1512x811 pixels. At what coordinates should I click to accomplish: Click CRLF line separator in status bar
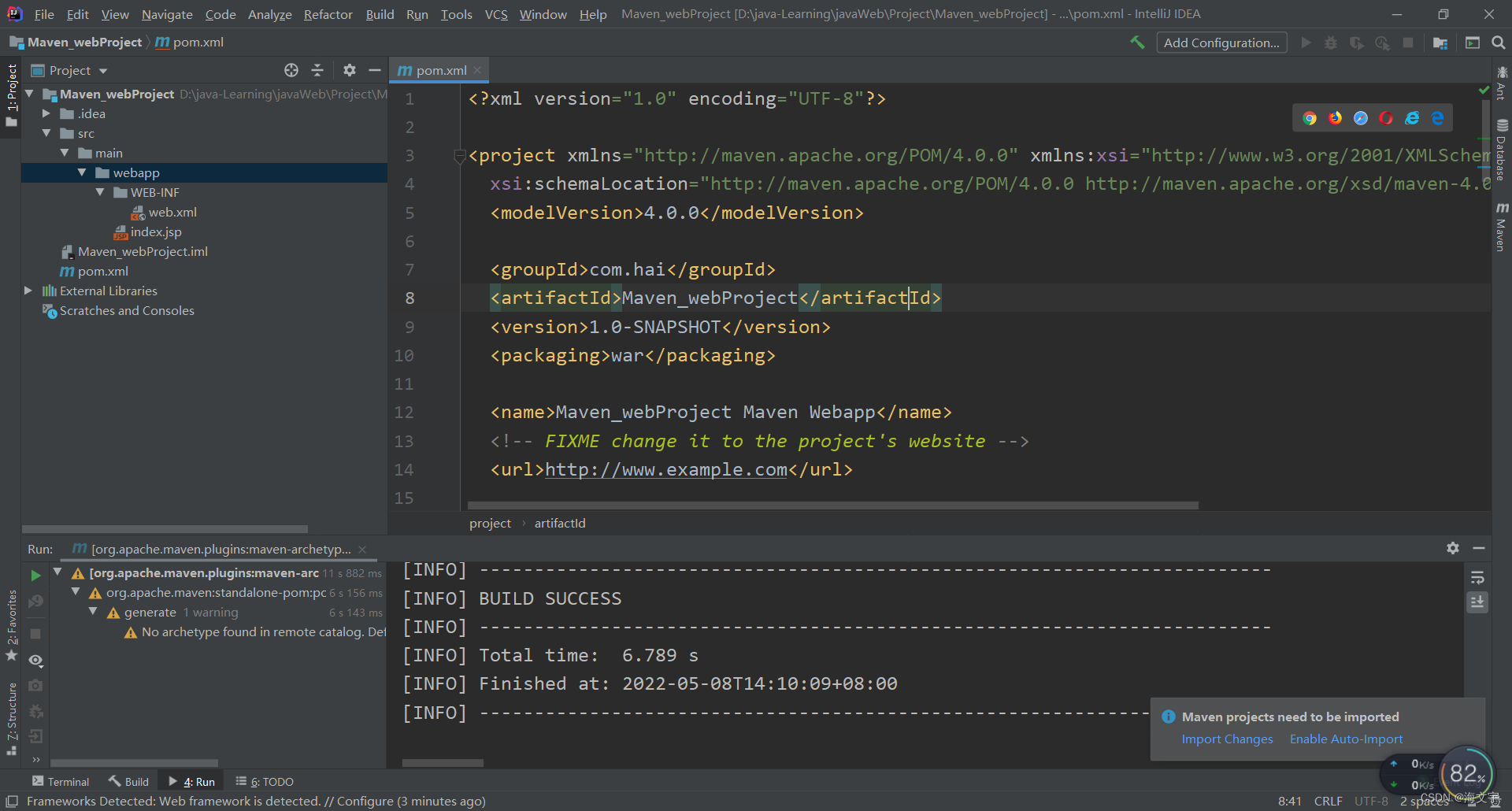tap(1328, 801)
